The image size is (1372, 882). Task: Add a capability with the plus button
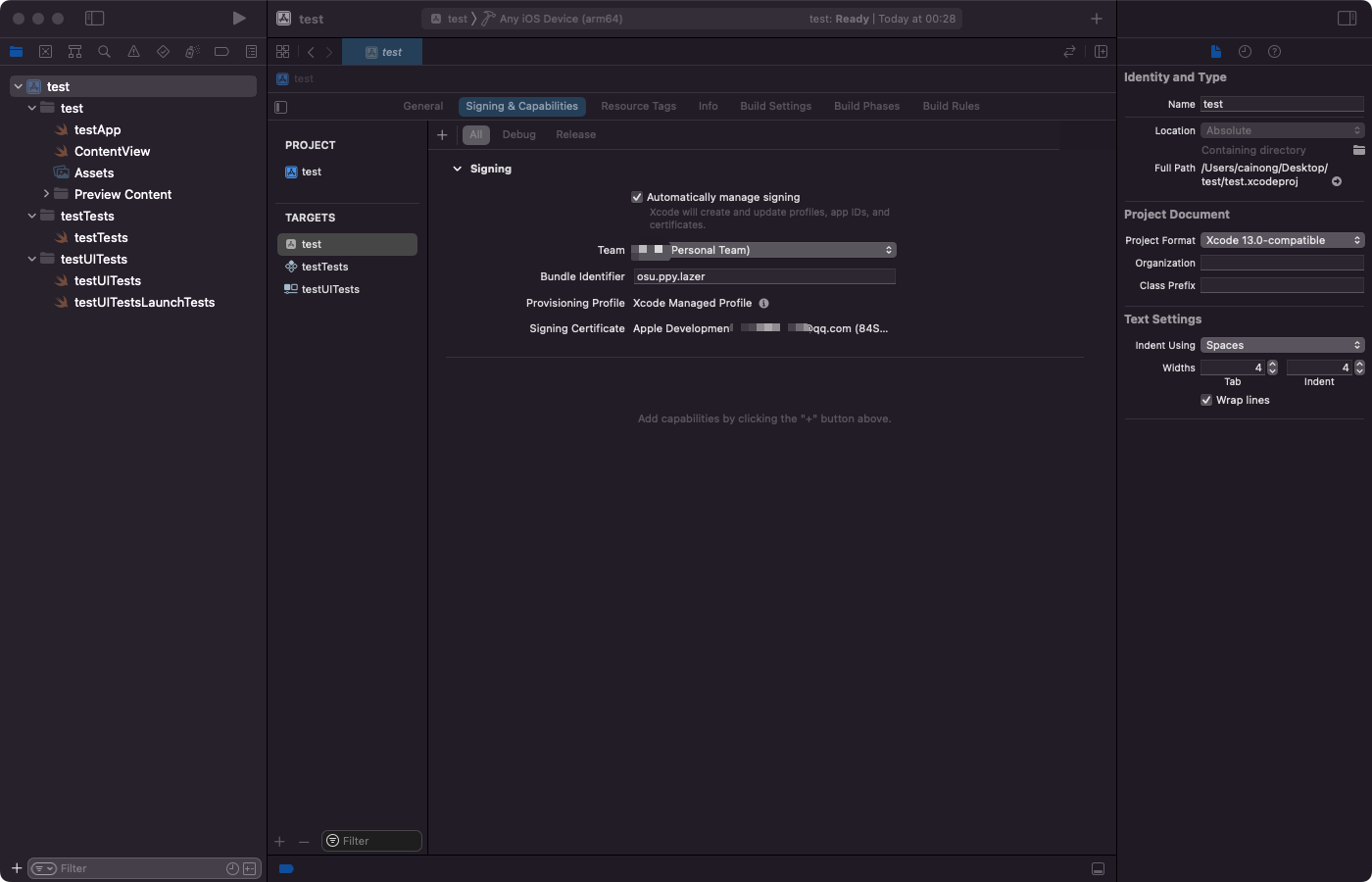tap(442, 135)
